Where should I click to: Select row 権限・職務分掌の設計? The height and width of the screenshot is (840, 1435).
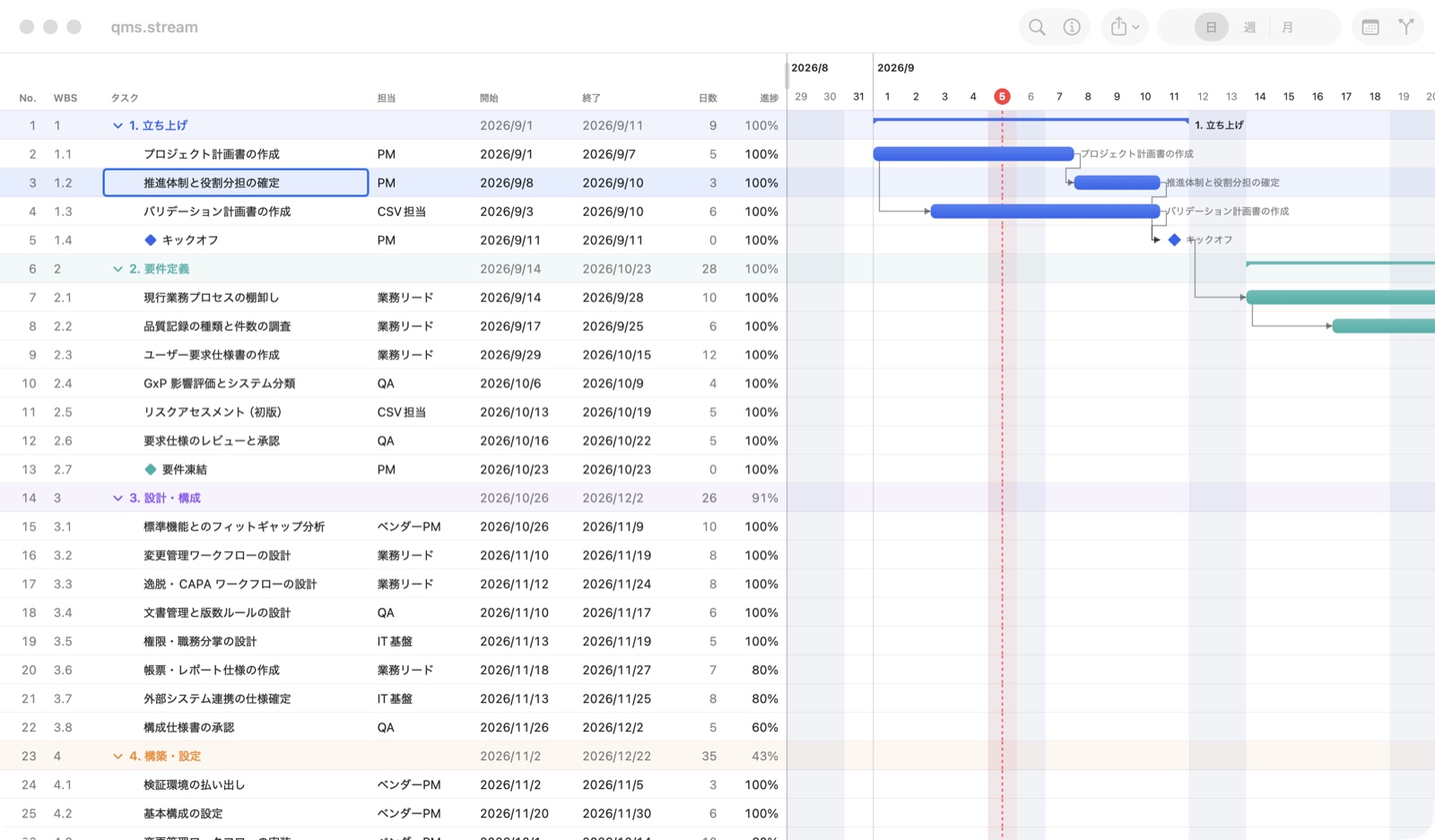coord(393,642)
